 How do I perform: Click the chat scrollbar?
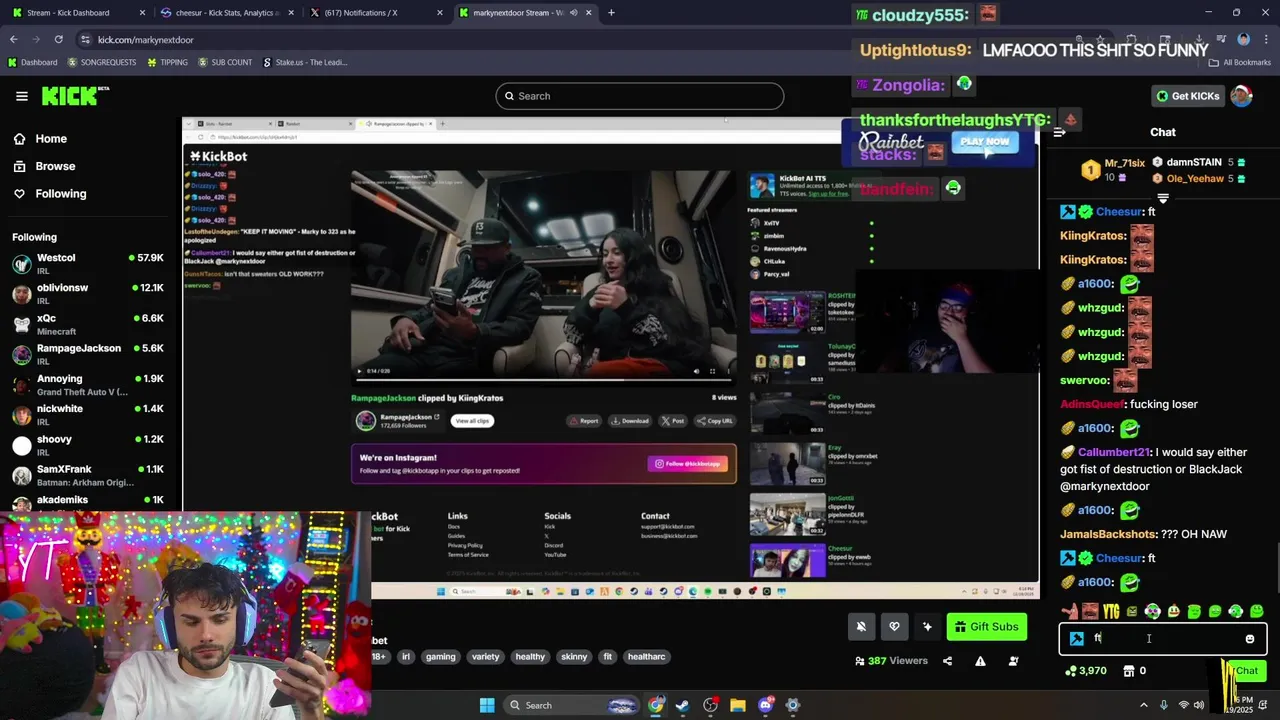pyautogui.click(x=1276, y=570)
